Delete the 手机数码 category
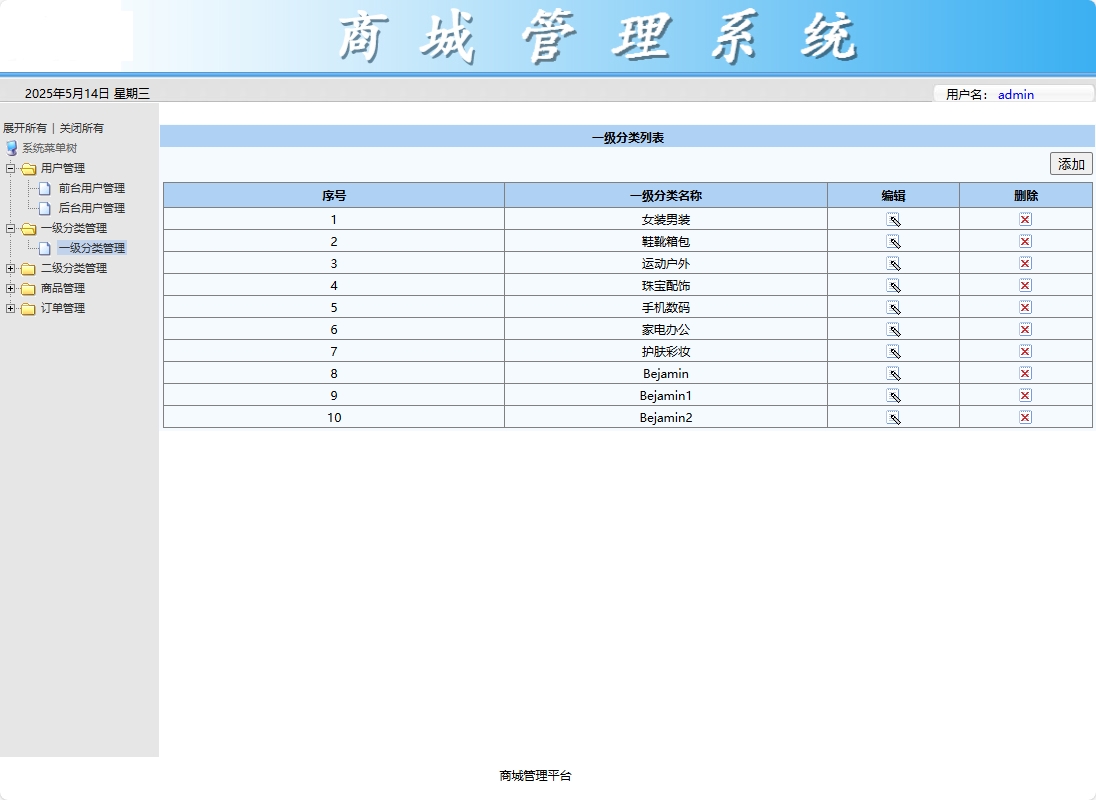The height and width of the screenshot is (800, 1096). [1024, 307]
